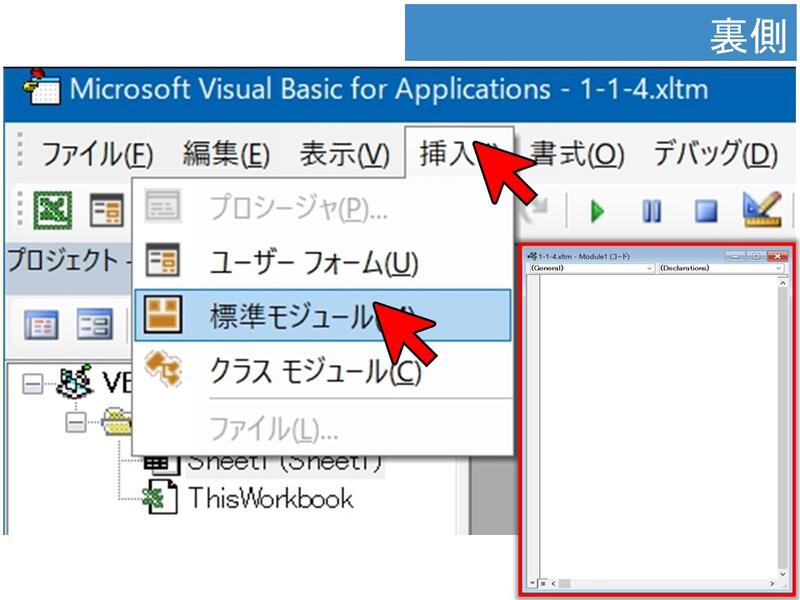This screenshot has width=800, height=600.
Task: Click the code window scroll-down arrow
Action: (x=783, y=573)
